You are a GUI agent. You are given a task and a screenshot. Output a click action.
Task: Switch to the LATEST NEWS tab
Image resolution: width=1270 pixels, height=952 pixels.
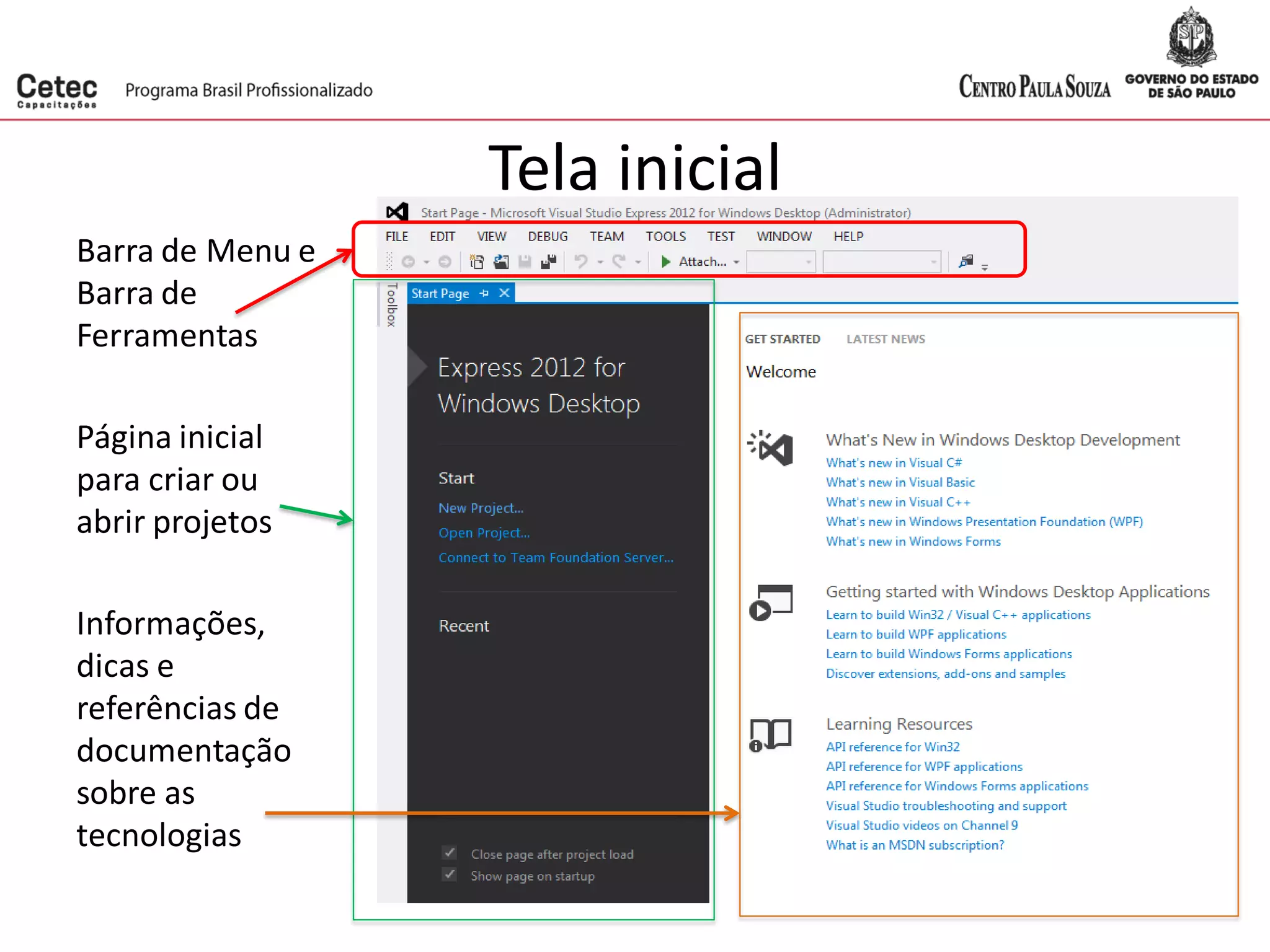(886, 339)
